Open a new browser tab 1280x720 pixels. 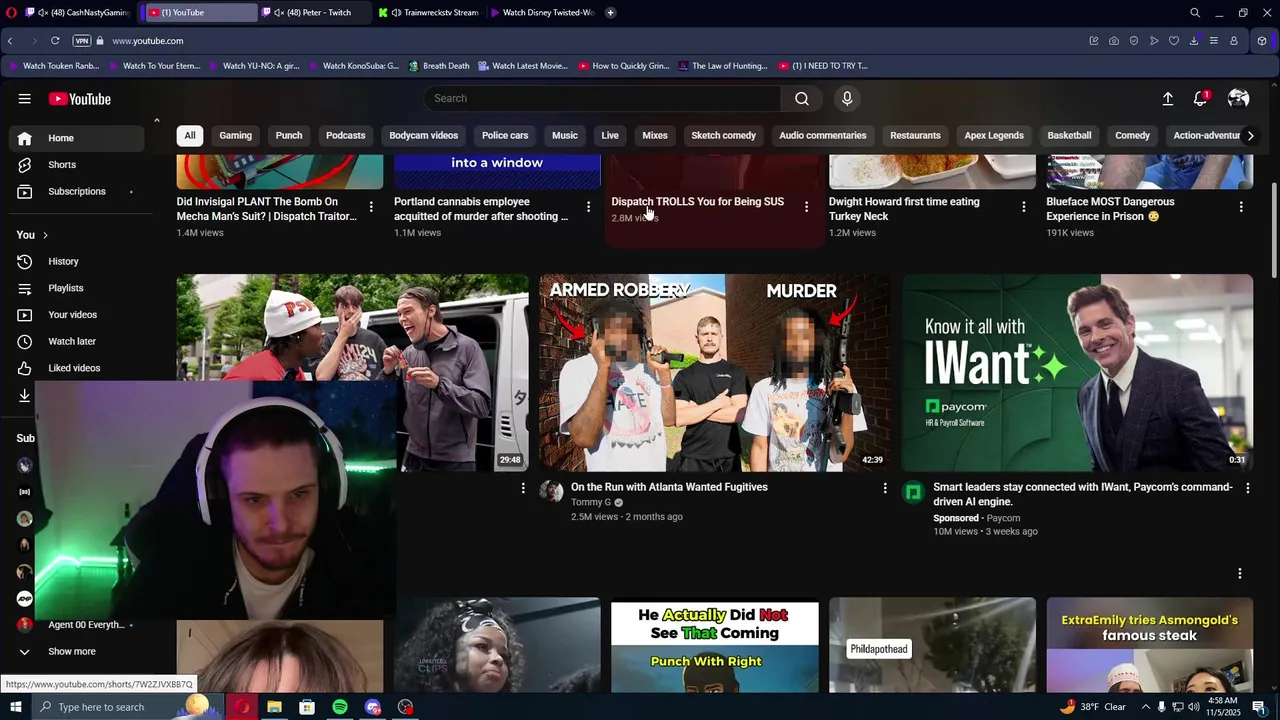click(610, 13)
